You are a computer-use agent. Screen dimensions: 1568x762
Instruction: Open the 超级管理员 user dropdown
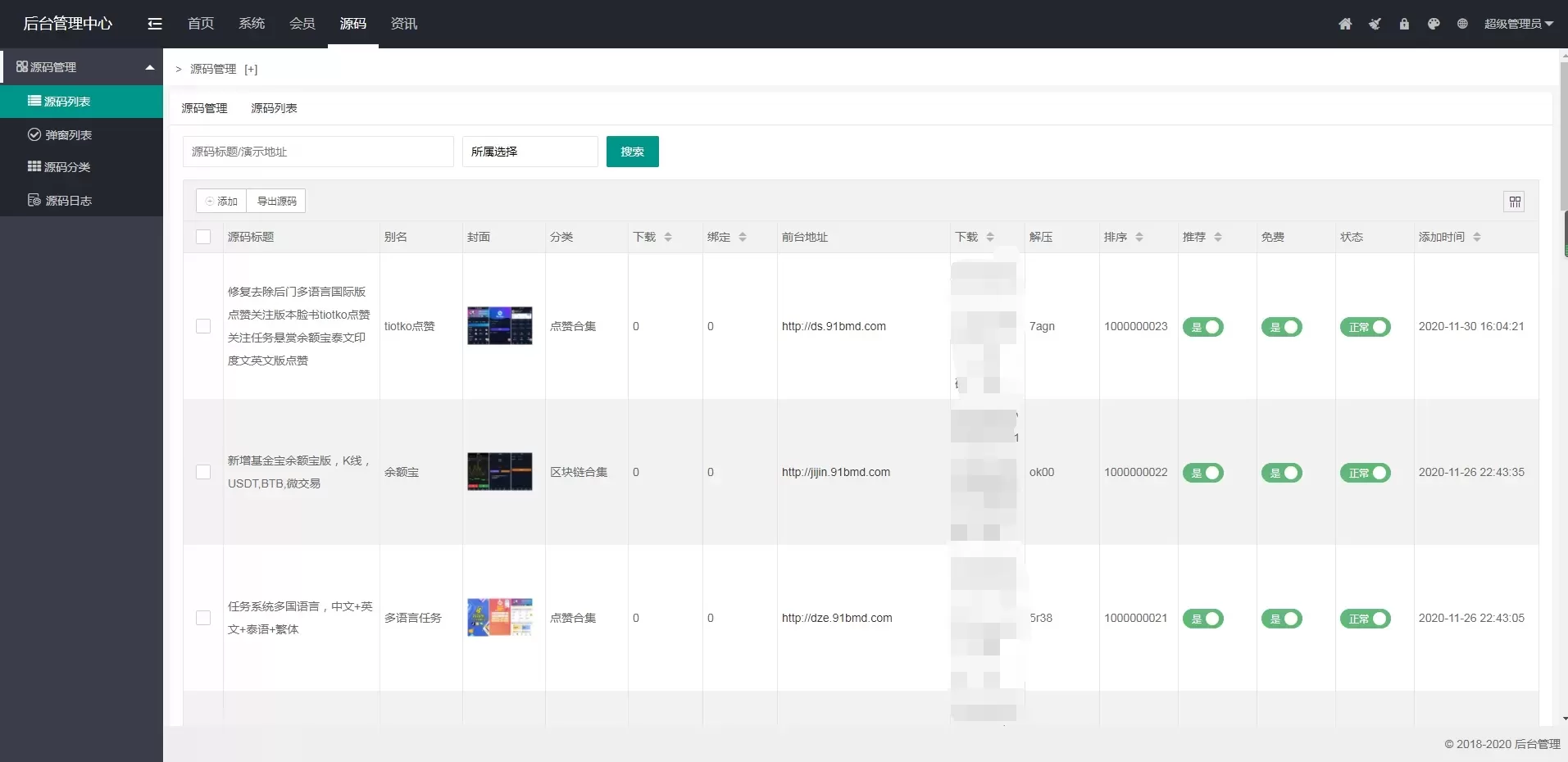1518,24
